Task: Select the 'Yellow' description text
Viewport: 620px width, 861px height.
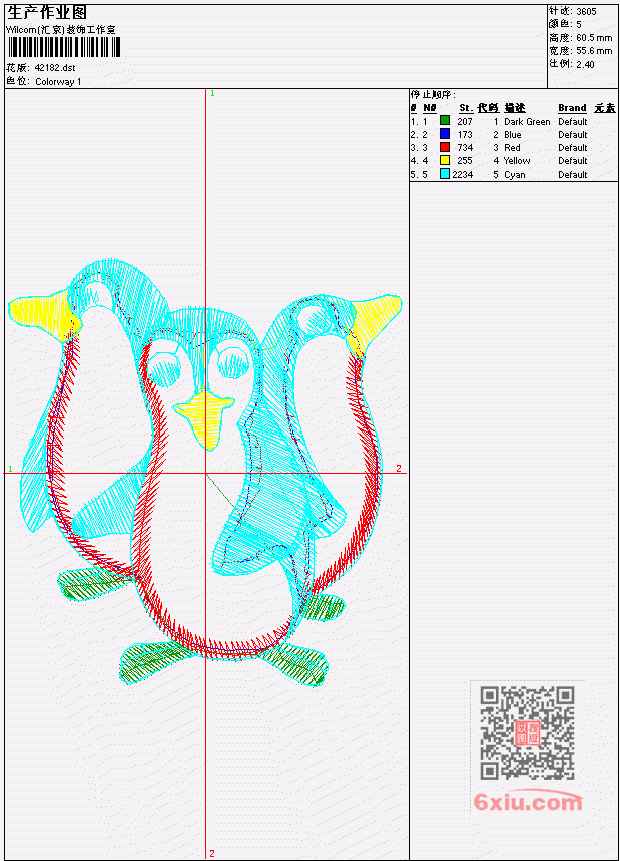Action: coord(517,161)
